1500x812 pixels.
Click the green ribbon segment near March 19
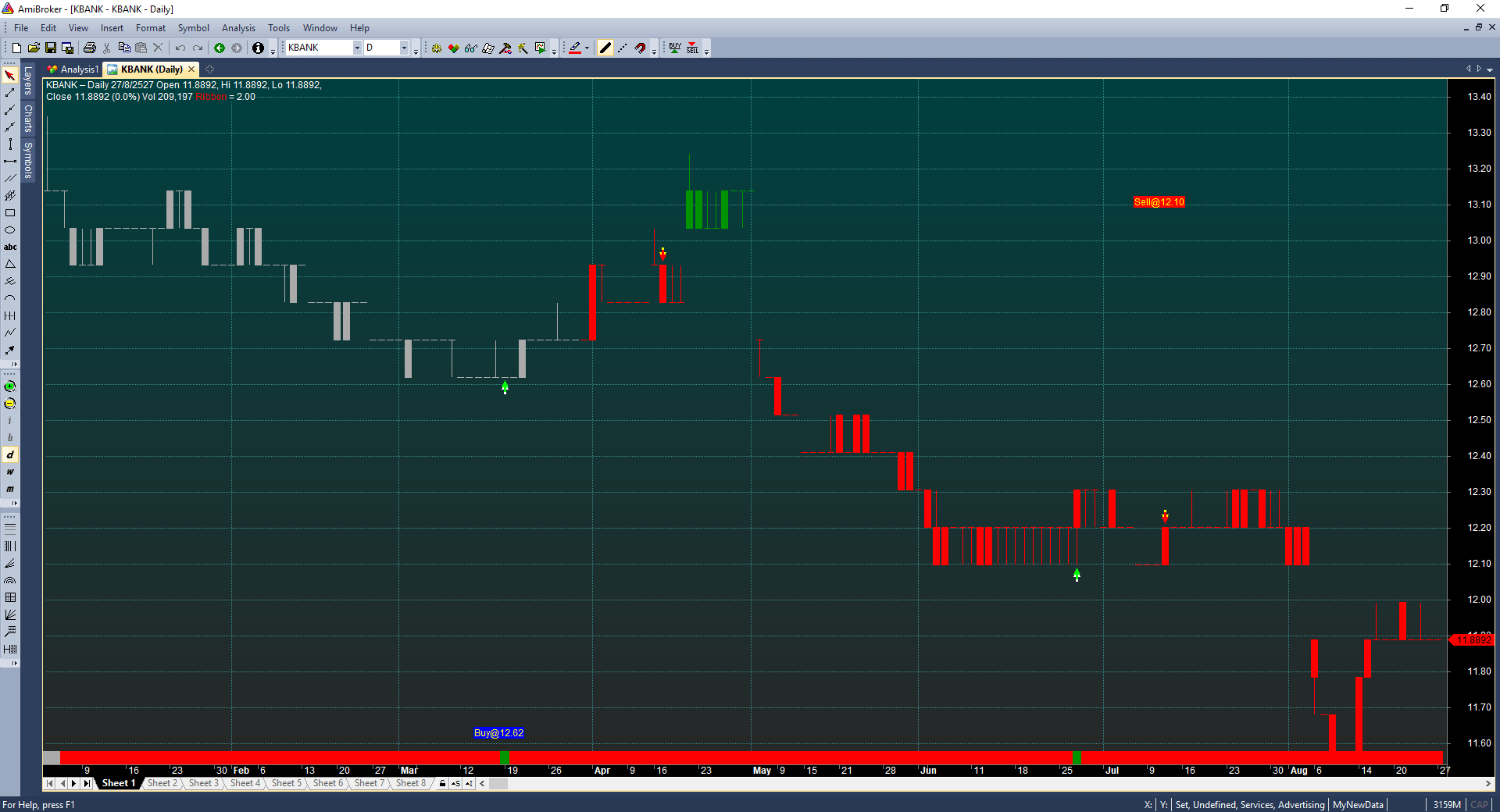[x=504, y=757]
